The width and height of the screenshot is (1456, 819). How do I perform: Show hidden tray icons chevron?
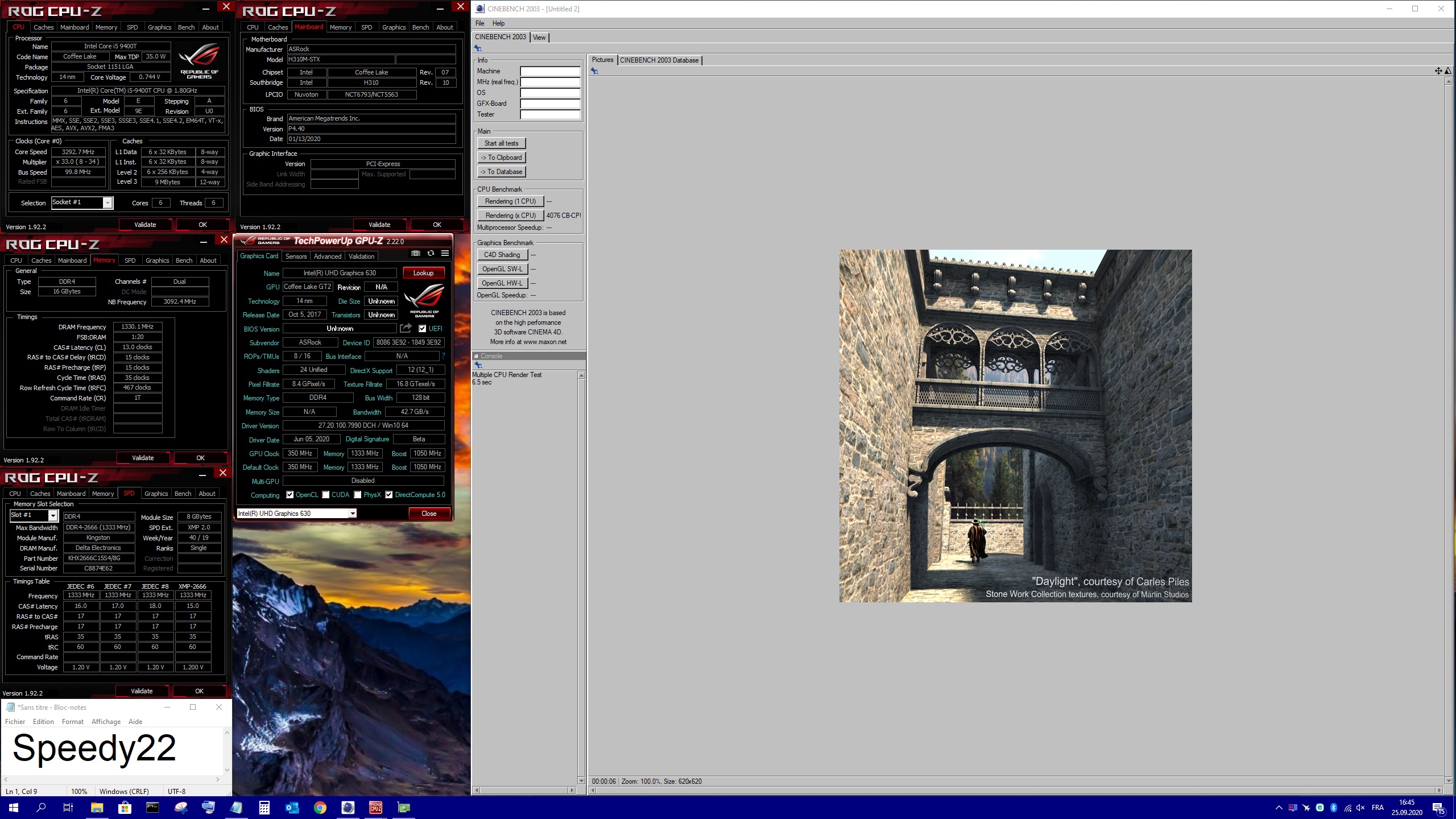(x=1279, y=808)
